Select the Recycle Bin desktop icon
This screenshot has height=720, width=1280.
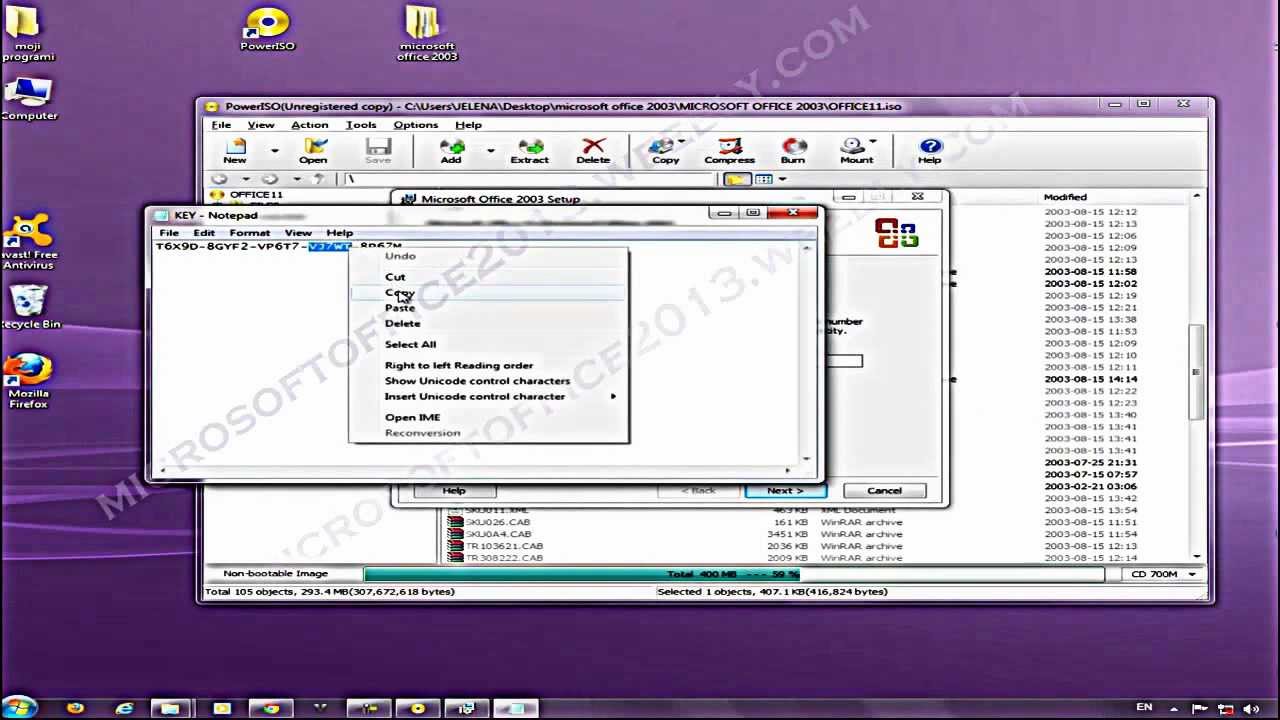click(30, 307)
